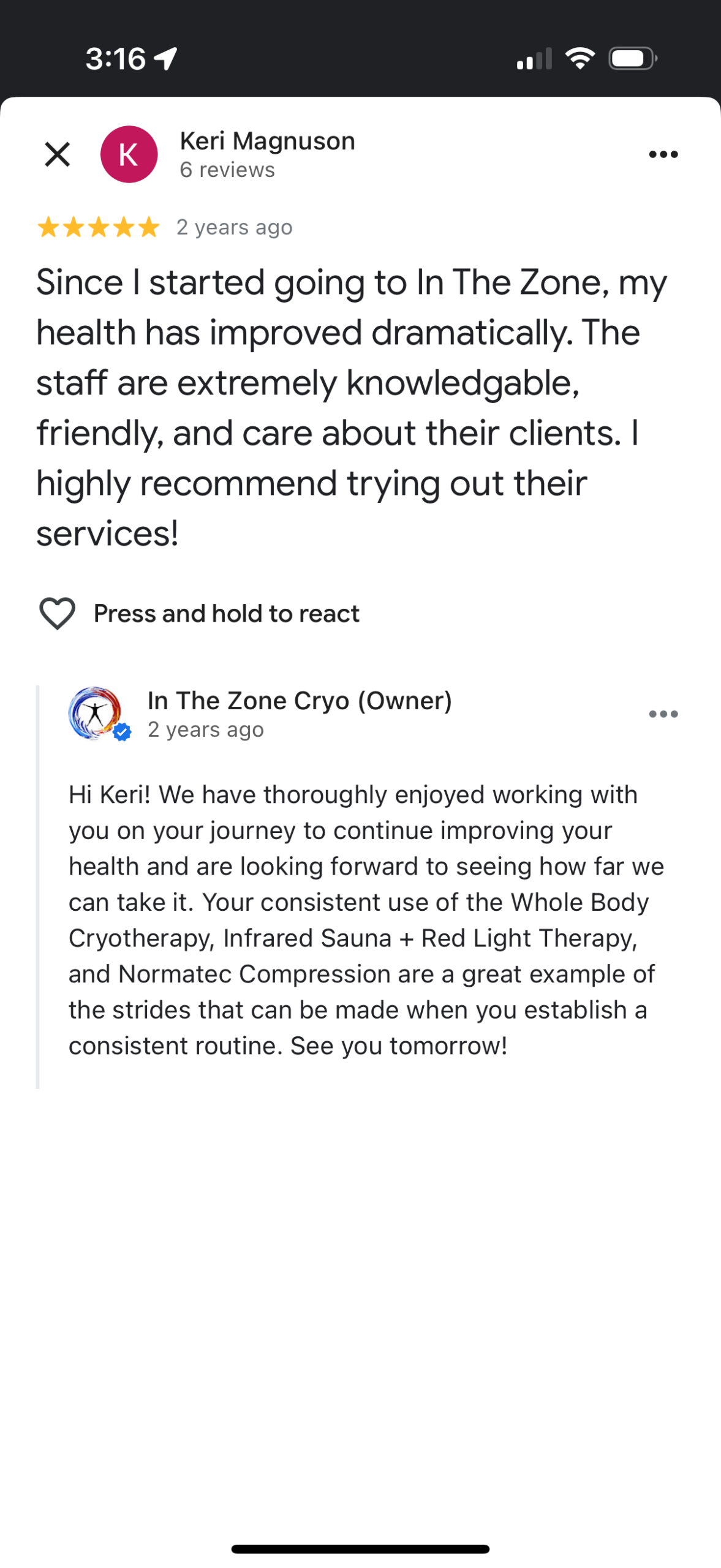This screenshot has width=721, height=1568.
Task: Tap the cellular signal bars
Action: click(534, 59)
